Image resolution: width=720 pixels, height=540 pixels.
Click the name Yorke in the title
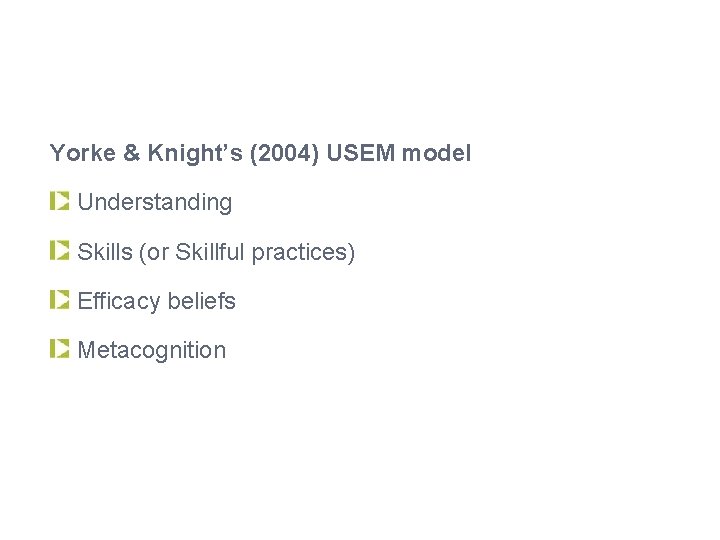pos(83,152)
